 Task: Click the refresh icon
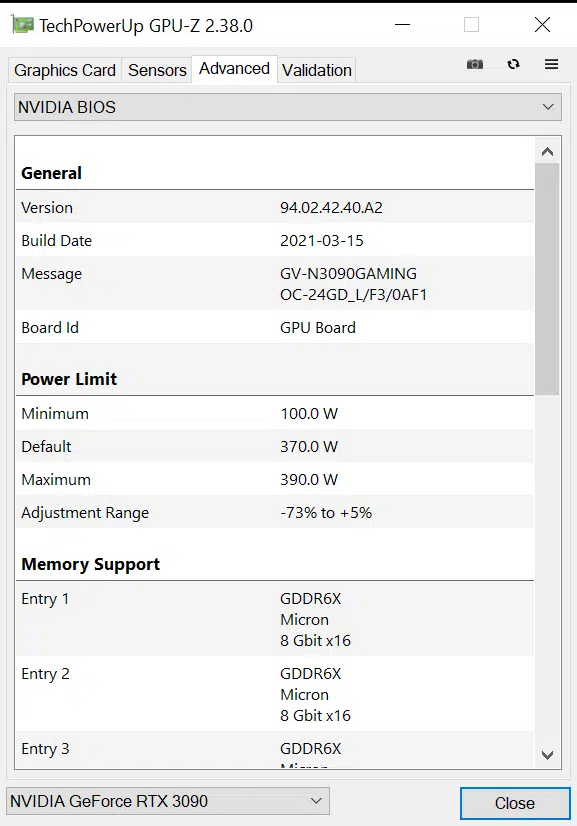pos(513,64)
